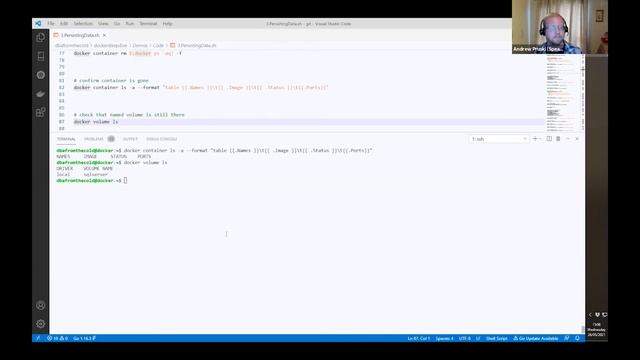Click 'docker container rm' on line 77
The height and width of the screenshot is (360, 640).
point(100,53)
